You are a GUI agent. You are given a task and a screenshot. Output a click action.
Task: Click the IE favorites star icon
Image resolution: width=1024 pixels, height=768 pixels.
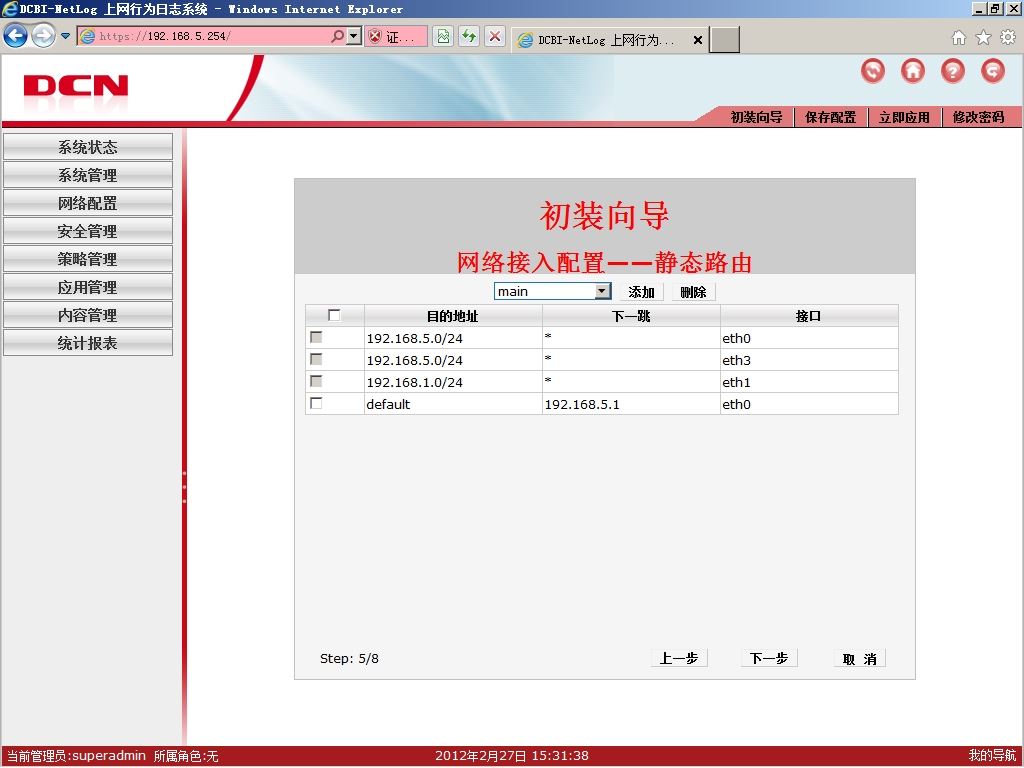click(x=983, y=37)
